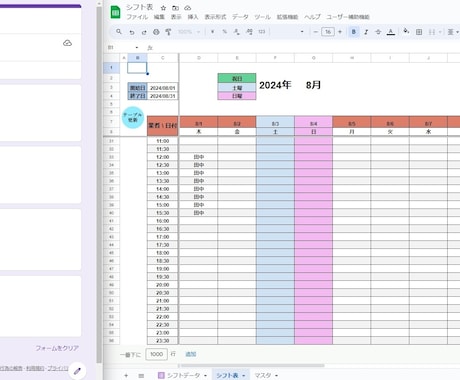
Task: Click フォームをクリア in the form
Action: (x=57, y=348)
